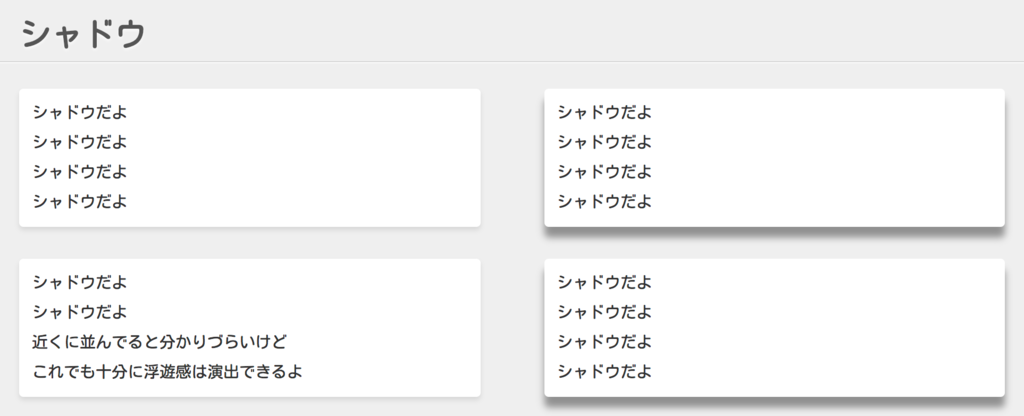This screenshot has height=416, width=1024.
Task: Click the これでも十分に浮遊感は演出できるよ text line
Action: point(167,372)
